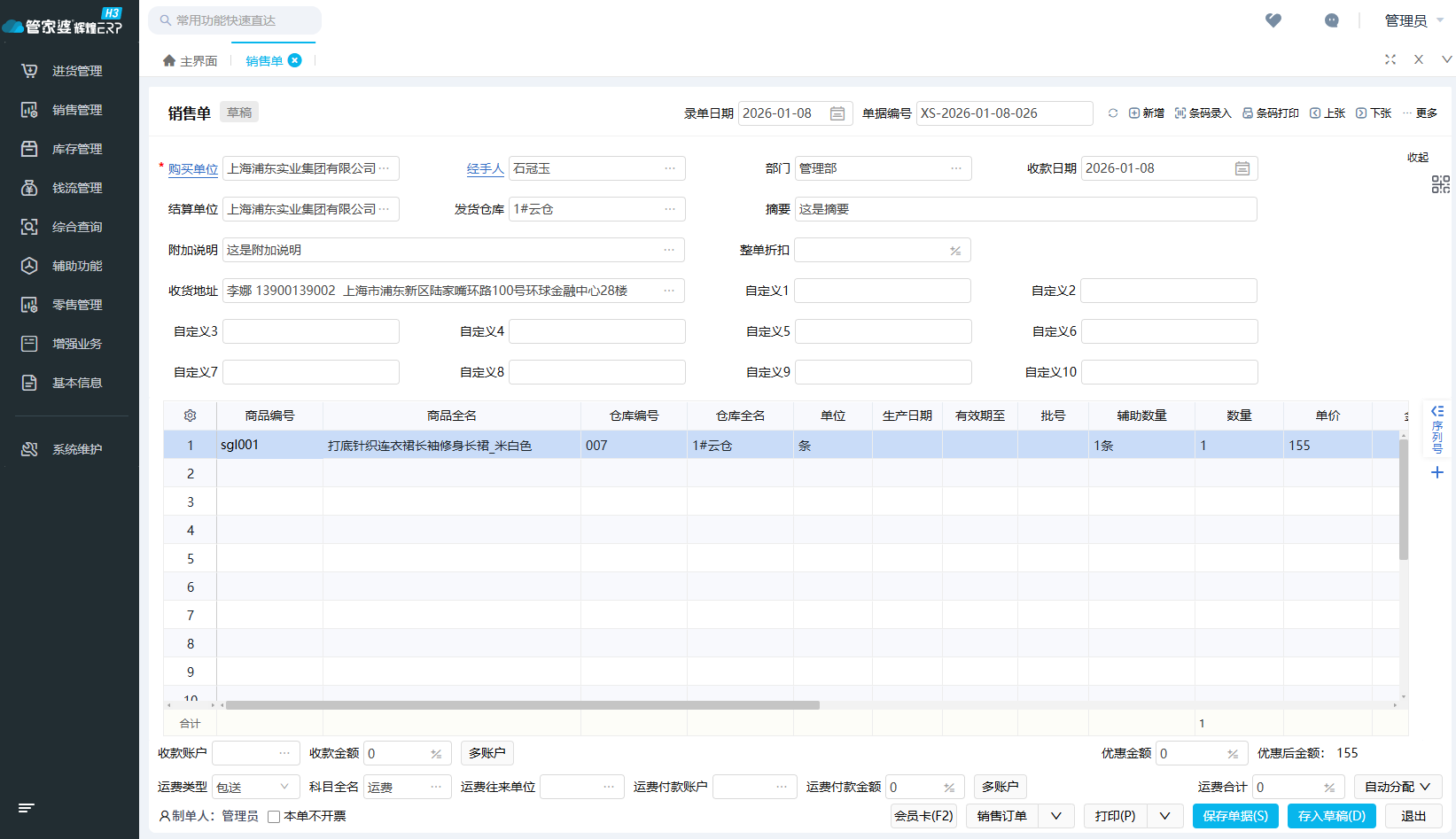The width and height of the screenshot is (1456, 839).
Task: Open the 收货地址 selection ellipsis
Action: click(670, 291)
